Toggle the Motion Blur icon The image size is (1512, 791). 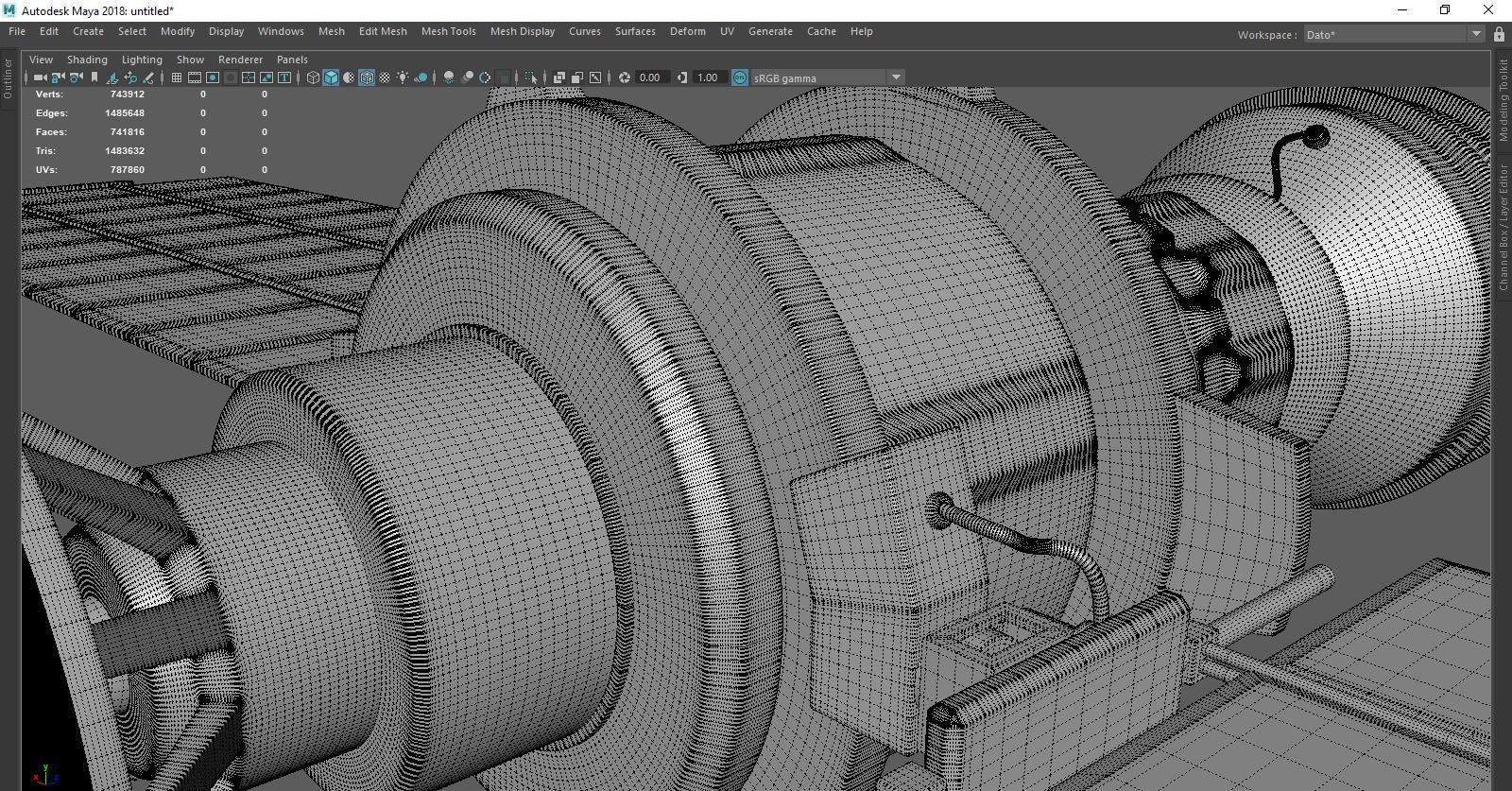[467, 77]
